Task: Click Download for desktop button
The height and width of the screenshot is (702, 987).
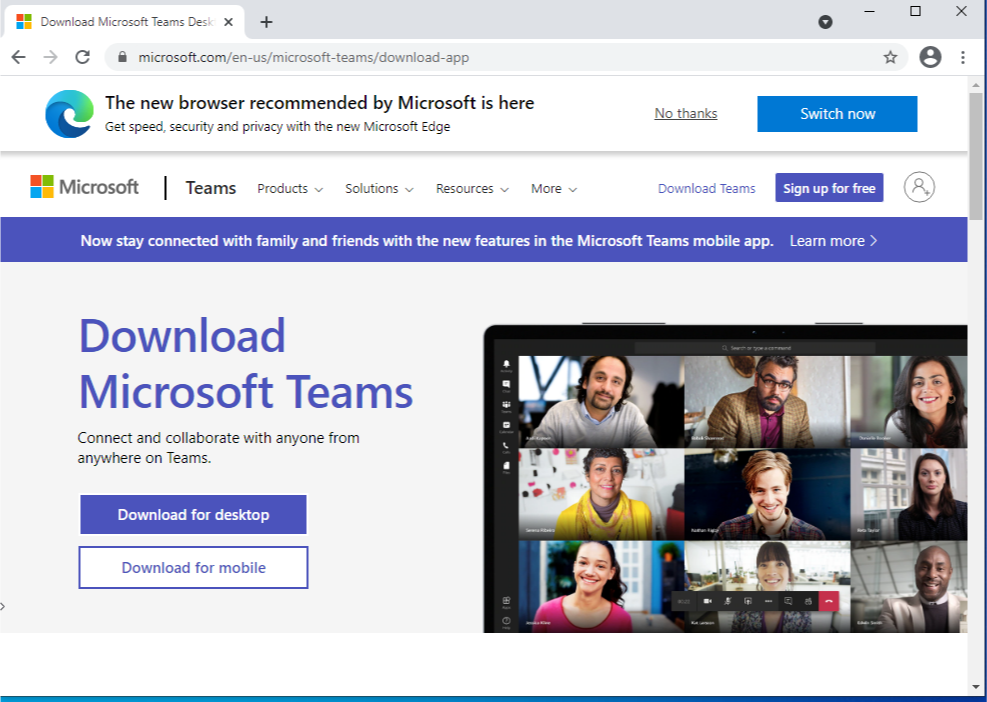Action: (193, 514)
